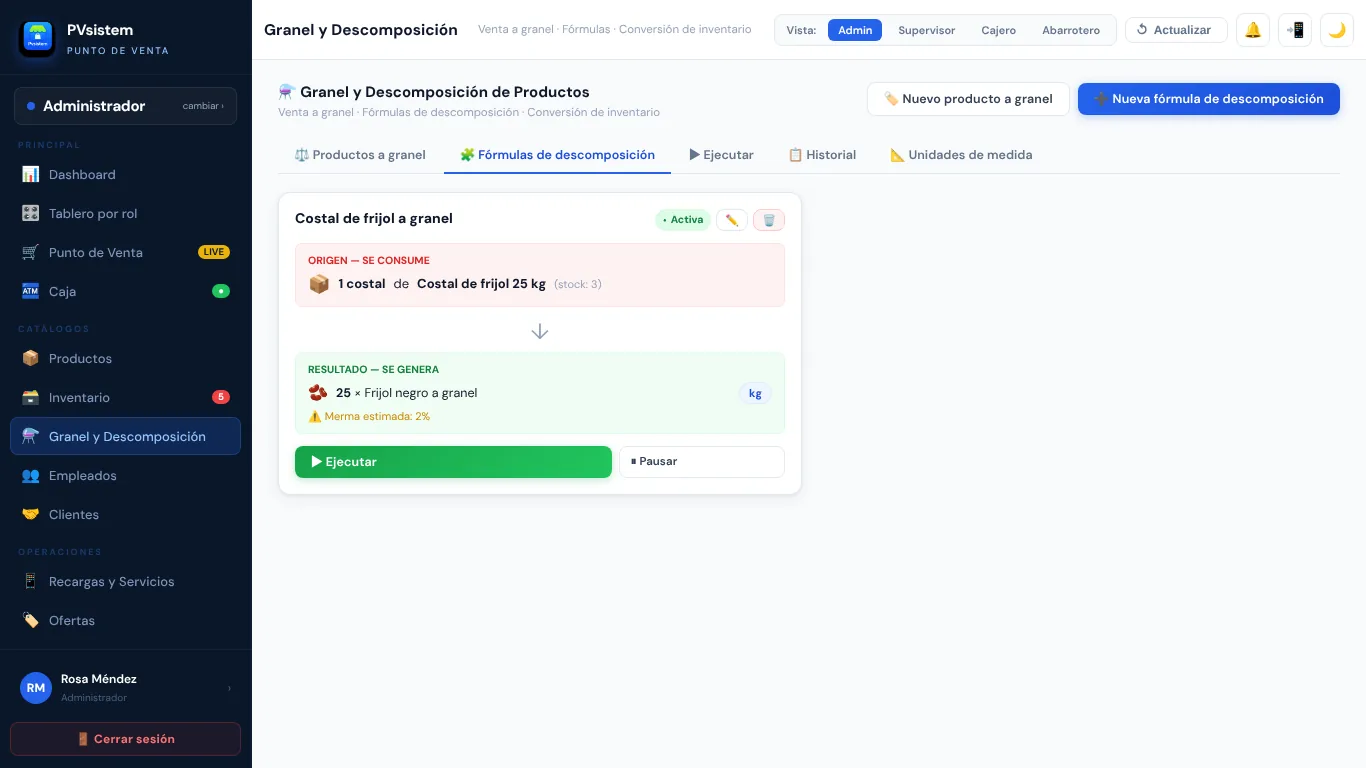Image resolution: width=1366 pixels, height=768 pixels.
Task: Click cambiar to switch the Administrador role
Action: click(203, 106)
